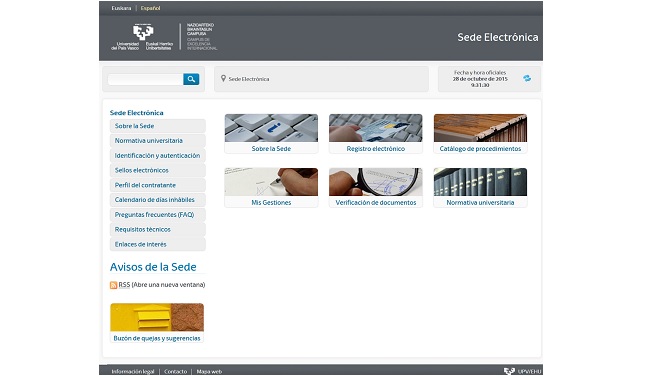The image size is (672, 378).
Task: Open the Contacto footer link
Action: 176,372
